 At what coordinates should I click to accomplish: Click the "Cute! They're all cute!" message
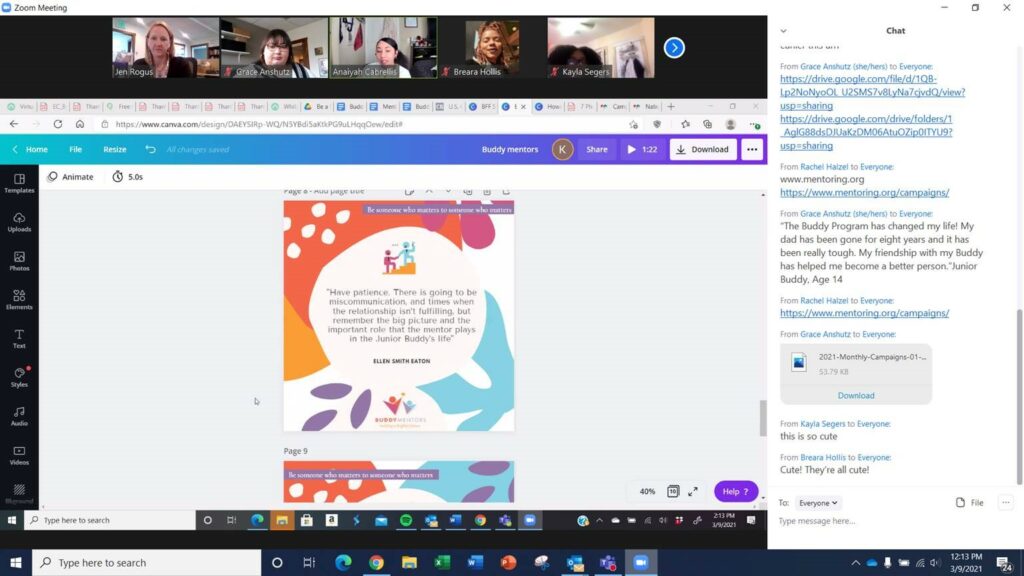824,470
